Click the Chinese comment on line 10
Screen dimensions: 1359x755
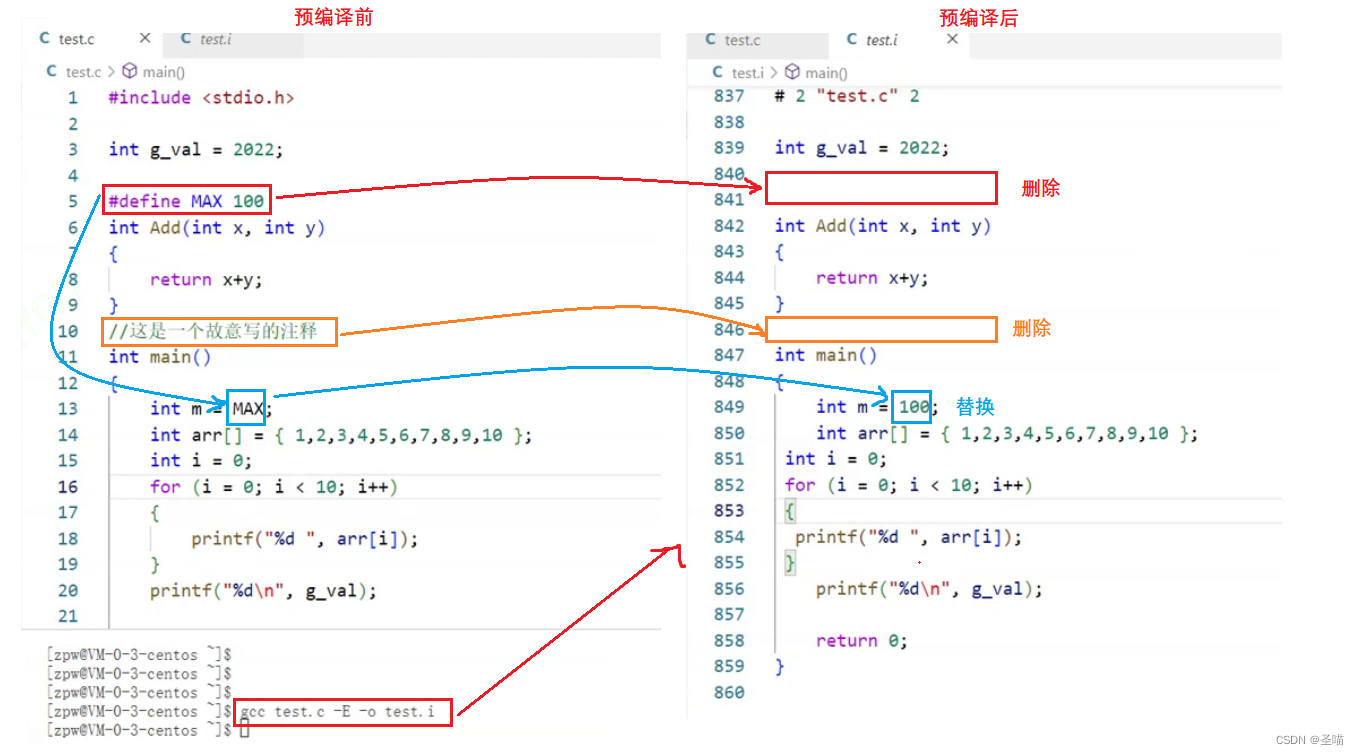coord(213,331)
